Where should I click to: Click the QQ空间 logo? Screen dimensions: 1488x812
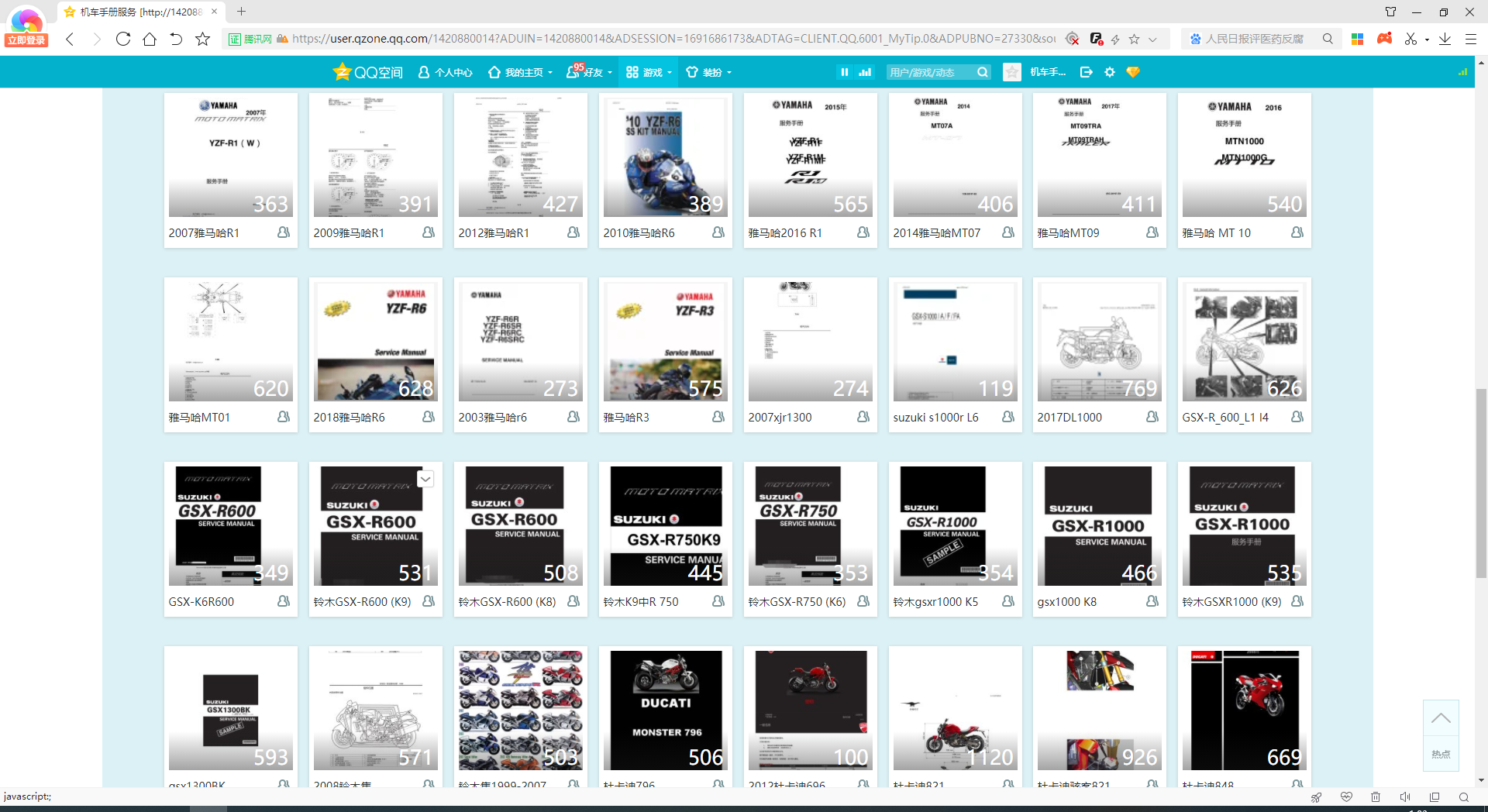tap(368, 72)
